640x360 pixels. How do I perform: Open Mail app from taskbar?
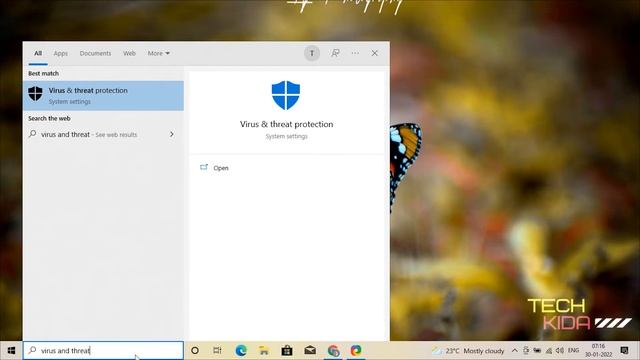310,350
